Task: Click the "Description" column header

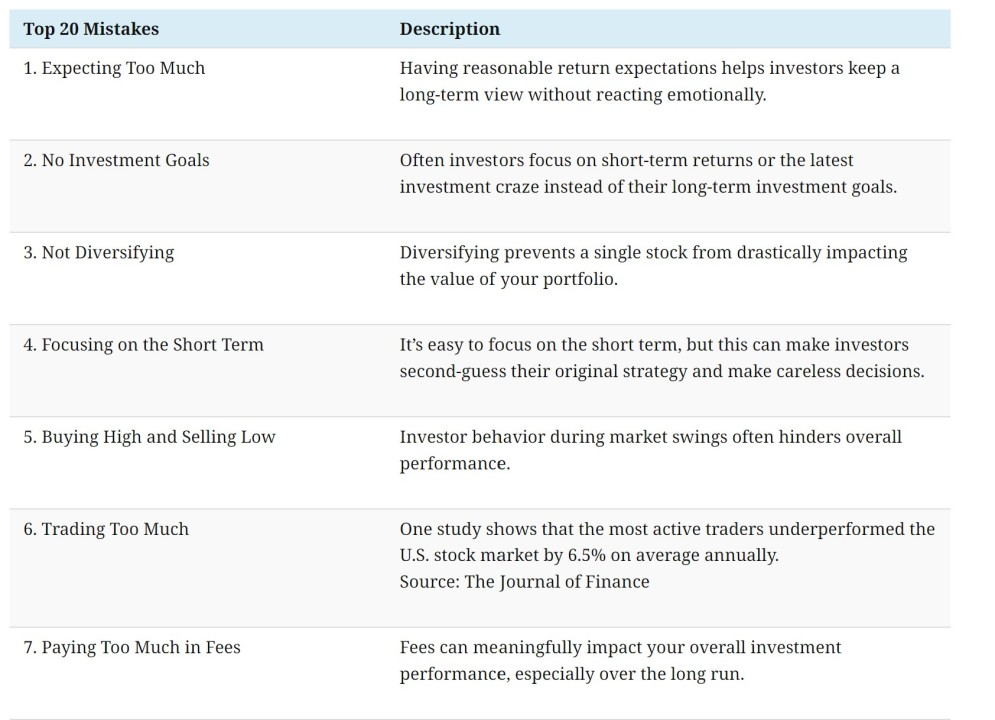Action: (x=450, y=29)
